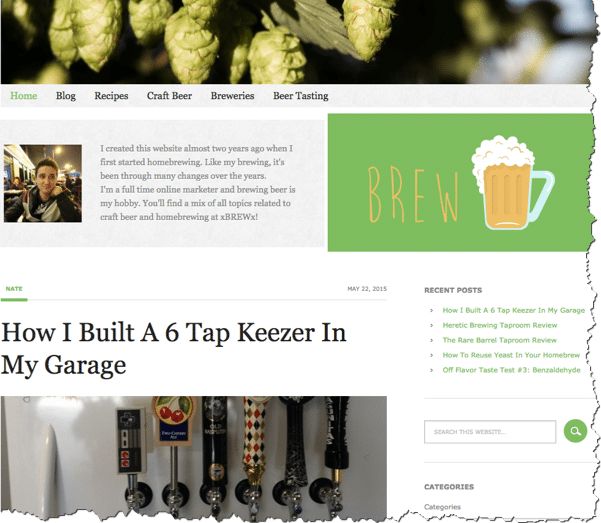
Task: Open recent post How I Built A 6 Tap Keezer
Action: [x=514, y=310]
